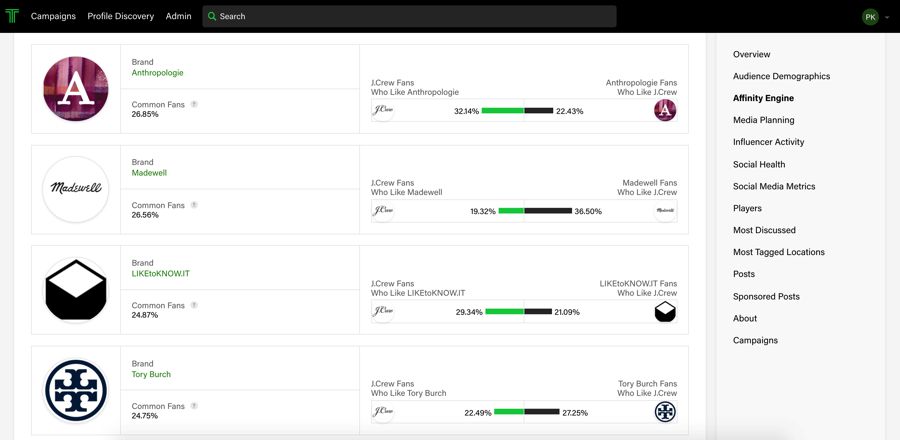Click the search magnifier icon
Image resolution: width=900 pixels, height=440 pixels.
pyautogui.click(x=212, y=17)
